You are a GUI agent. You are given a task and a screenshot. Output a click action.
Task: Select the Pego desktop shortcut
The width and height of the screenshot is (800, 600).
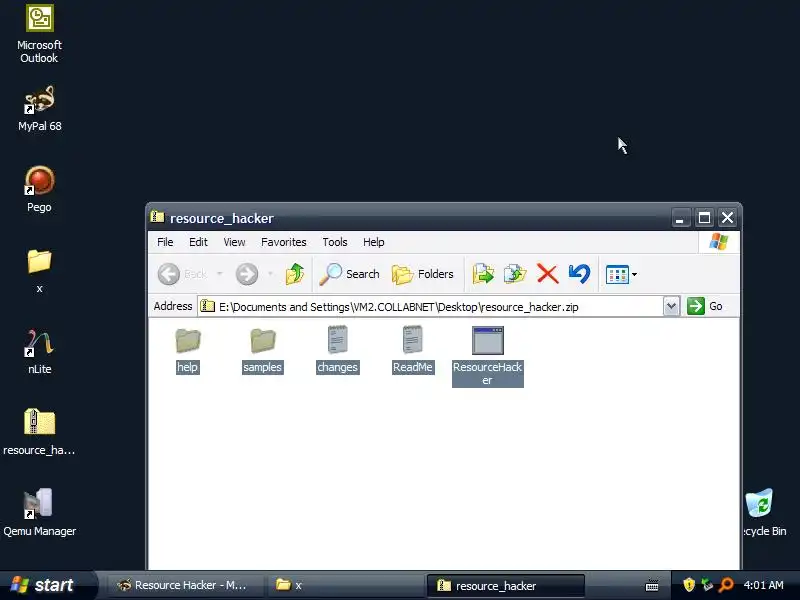point(39,189)
